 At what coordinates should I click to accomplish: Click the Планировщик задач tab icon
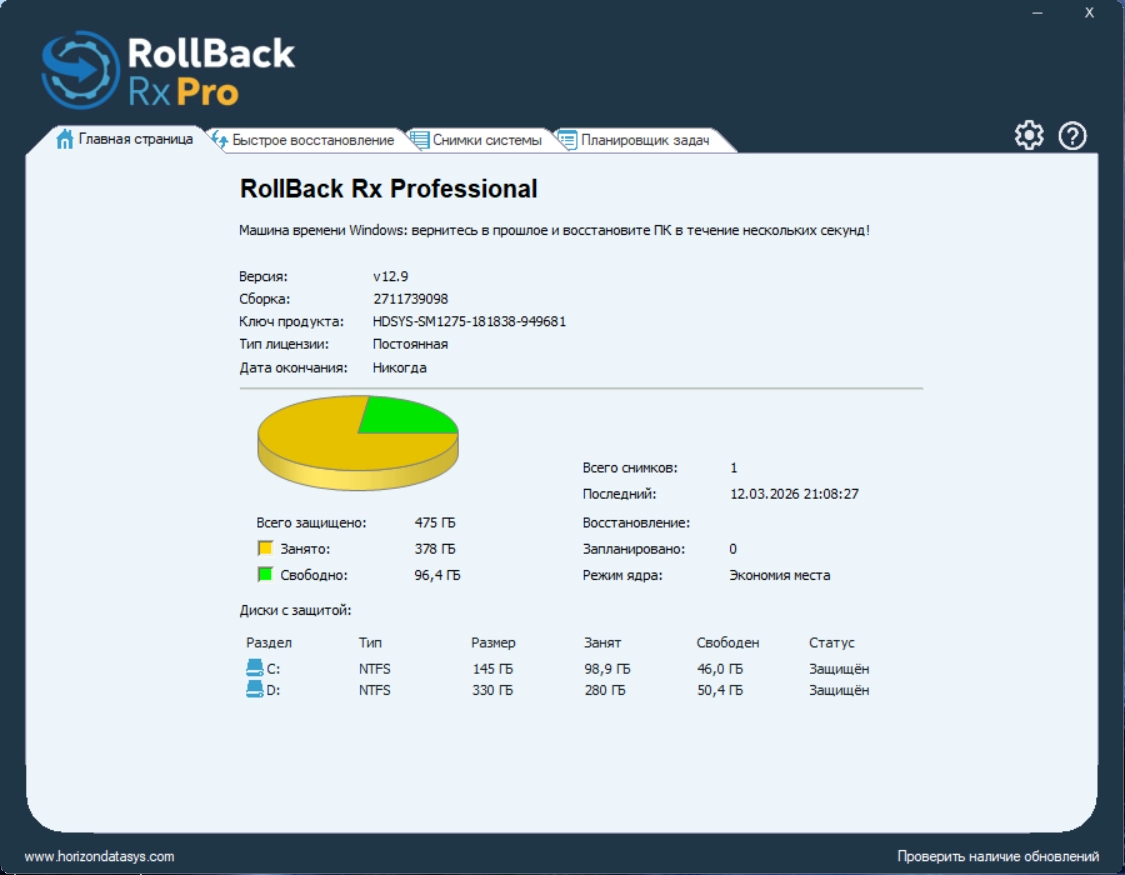coord(568,140)
